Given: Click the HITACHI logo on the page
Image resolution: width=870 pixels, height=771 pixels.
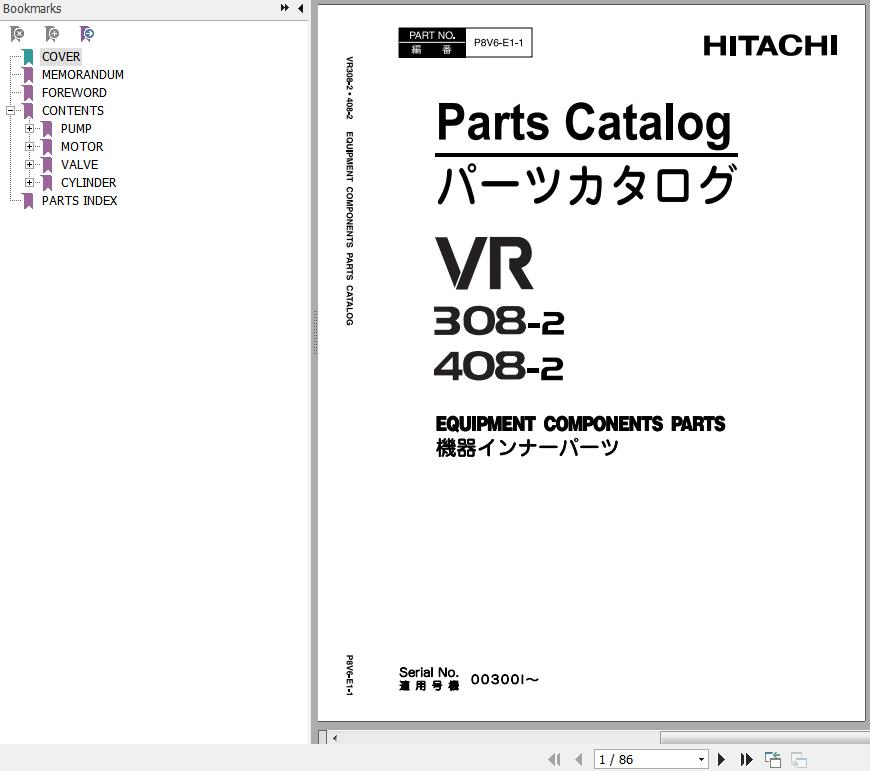Looking at the screenshot, I should pyautogui.click(x=770, y=46).
